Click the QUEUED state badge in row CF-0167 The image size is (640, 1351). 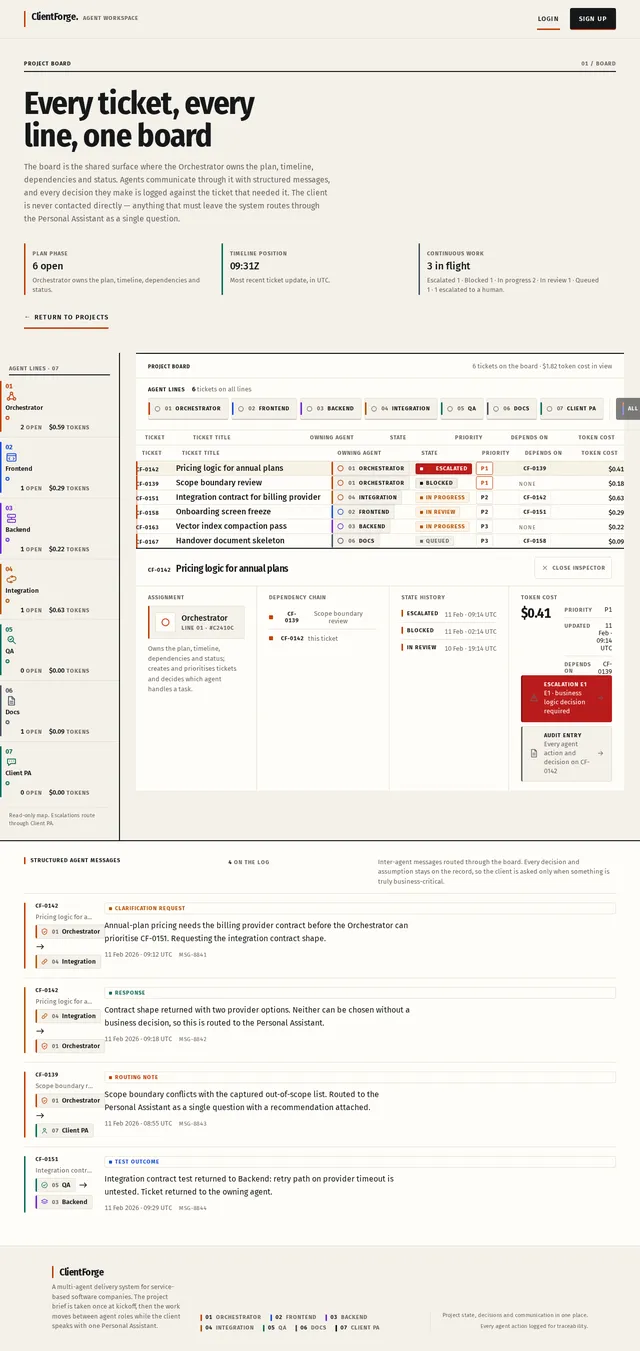click(x=435, y=541)
